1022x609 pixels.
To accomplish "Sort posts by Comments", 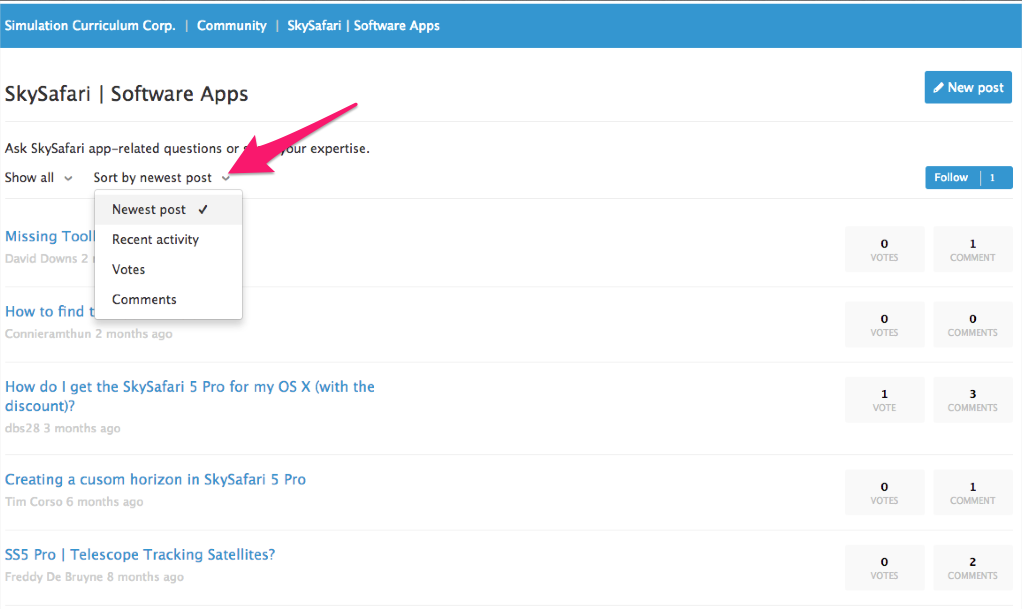I will (x=168, y=299).
